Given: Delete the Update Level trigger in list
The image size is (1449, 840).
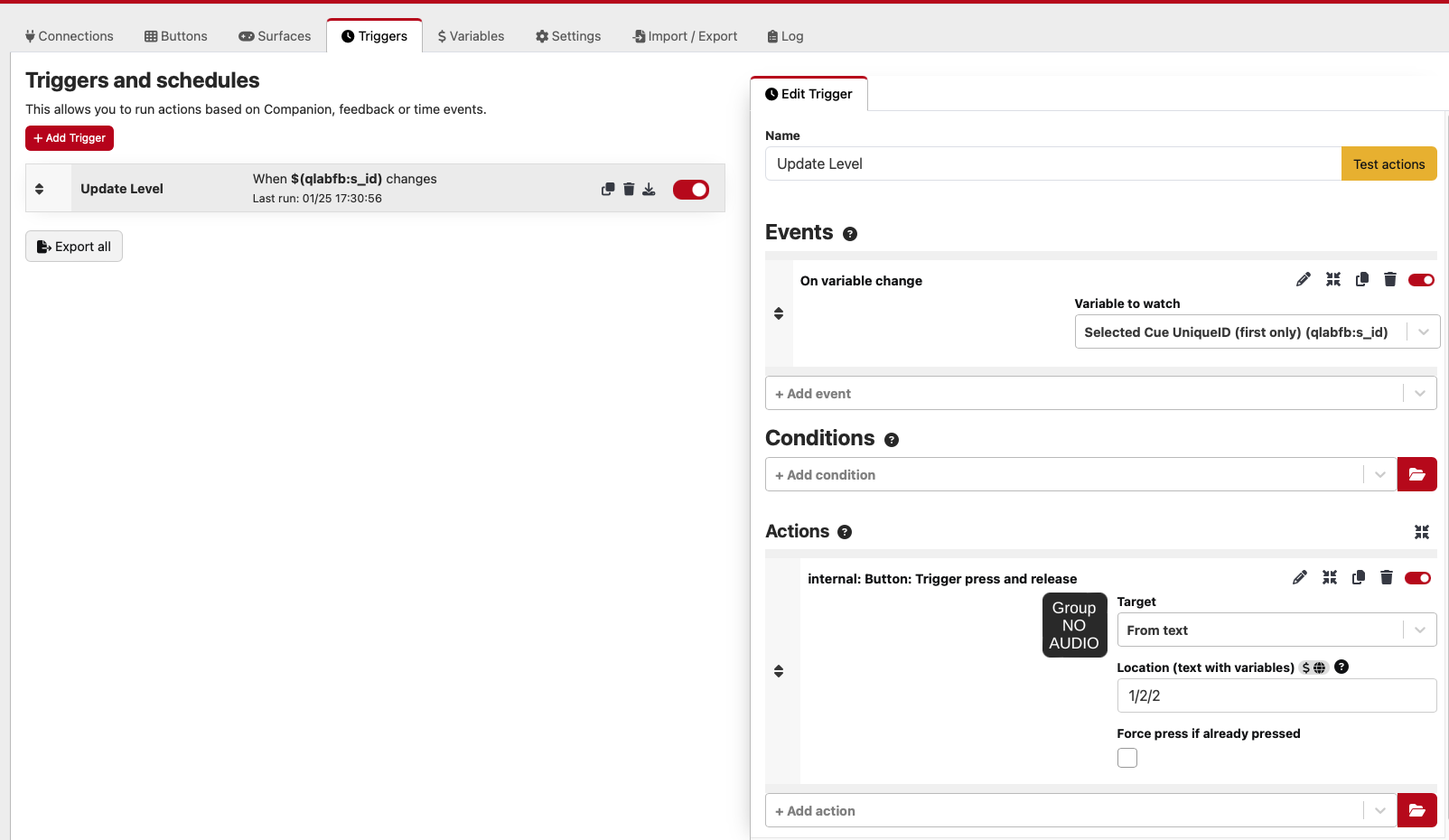Looking at the screenshot, I should [629, 190].
